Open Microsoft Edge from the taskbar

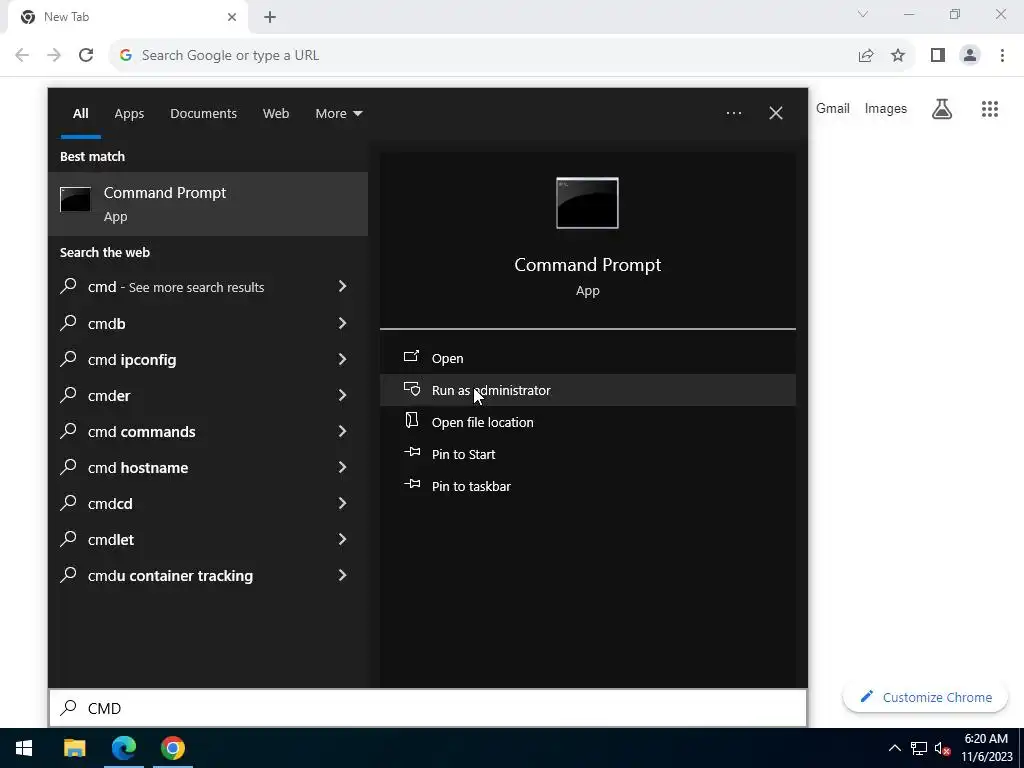tap(123, 748)
